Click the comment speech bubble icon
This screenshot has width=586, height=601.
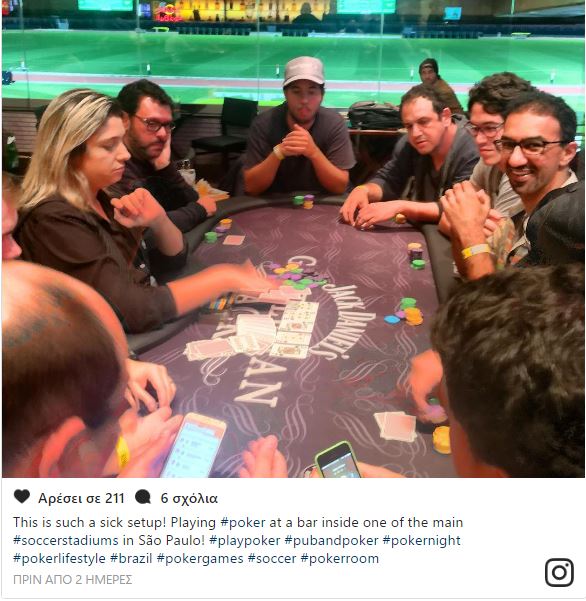[x=143, y=498]
